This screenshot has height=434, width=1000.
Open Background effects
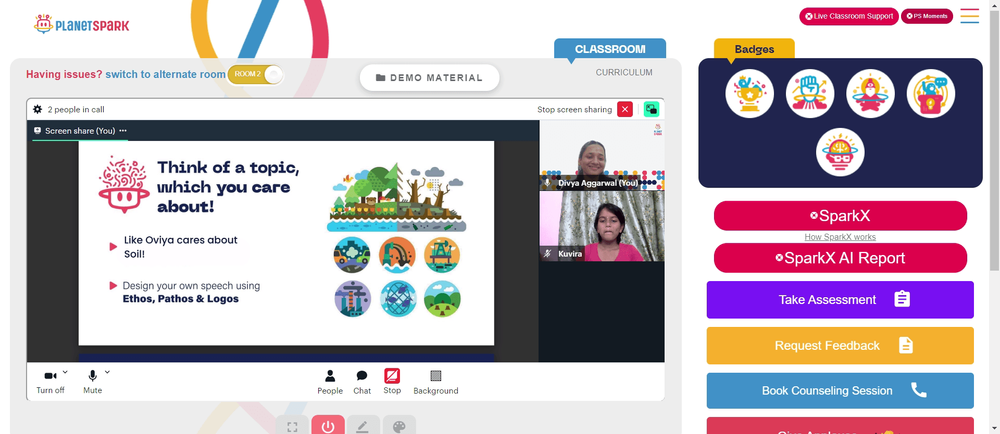tap(436, 382)
